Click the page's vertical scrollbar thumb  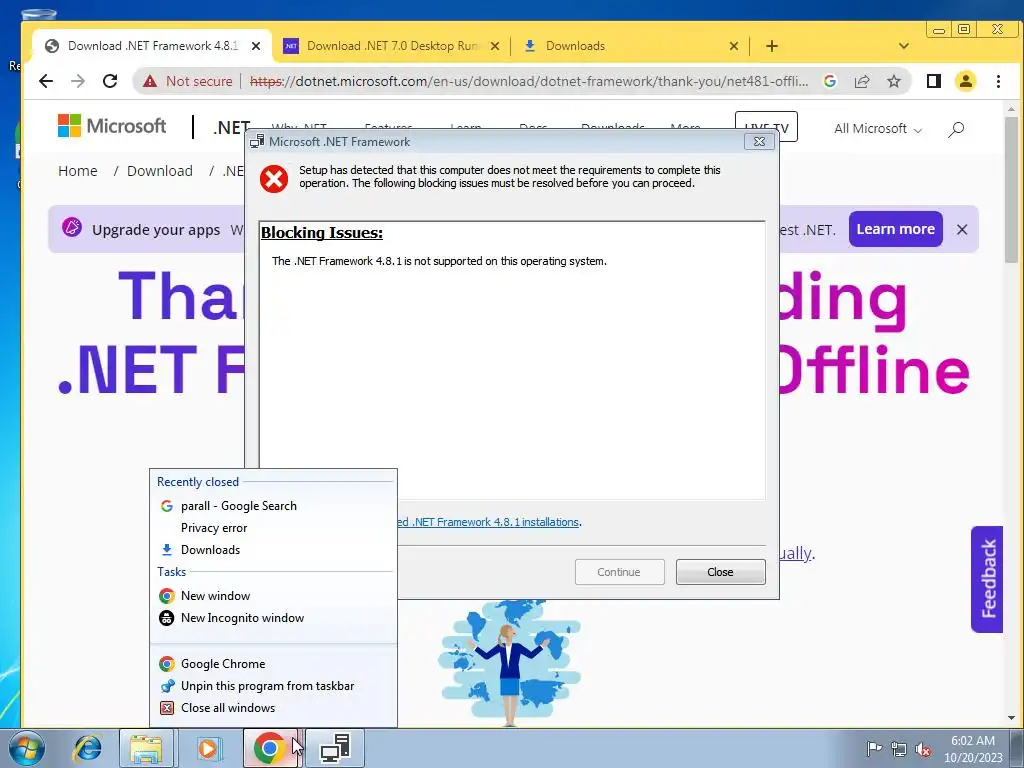pos(1011,191)
